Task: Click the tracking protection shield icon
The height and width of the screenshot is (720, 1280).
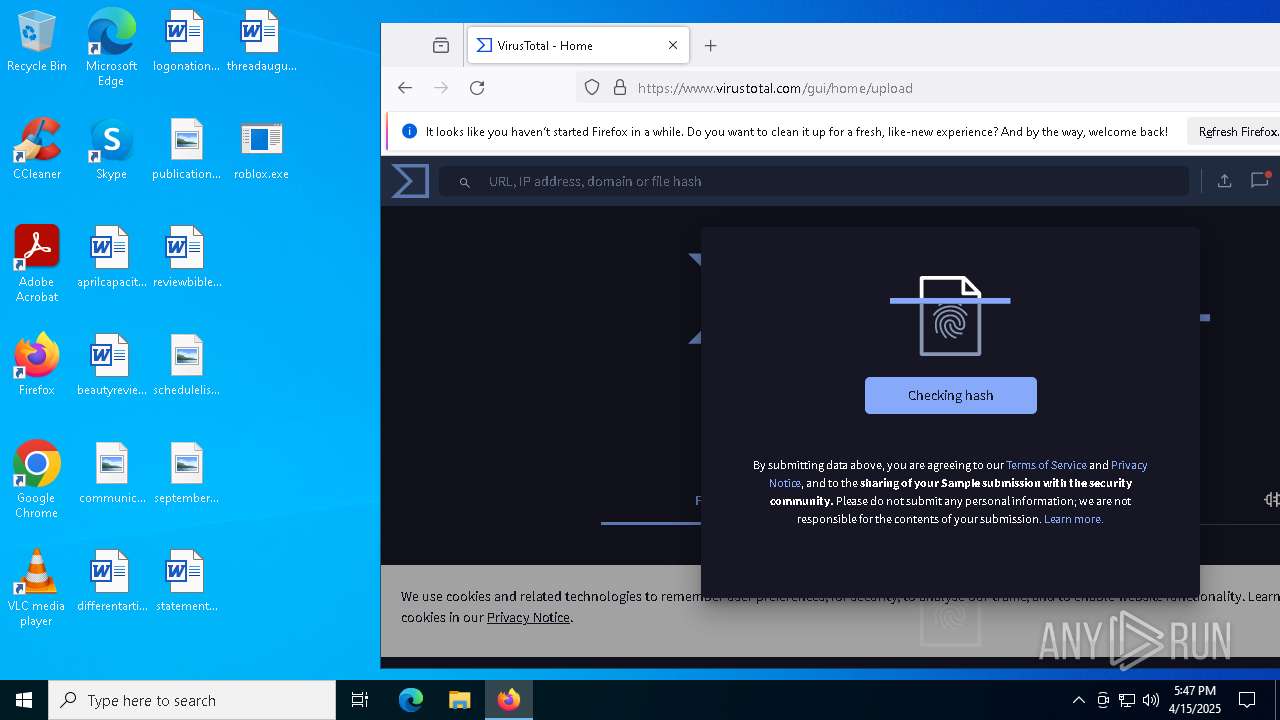Action: point(592,88)
